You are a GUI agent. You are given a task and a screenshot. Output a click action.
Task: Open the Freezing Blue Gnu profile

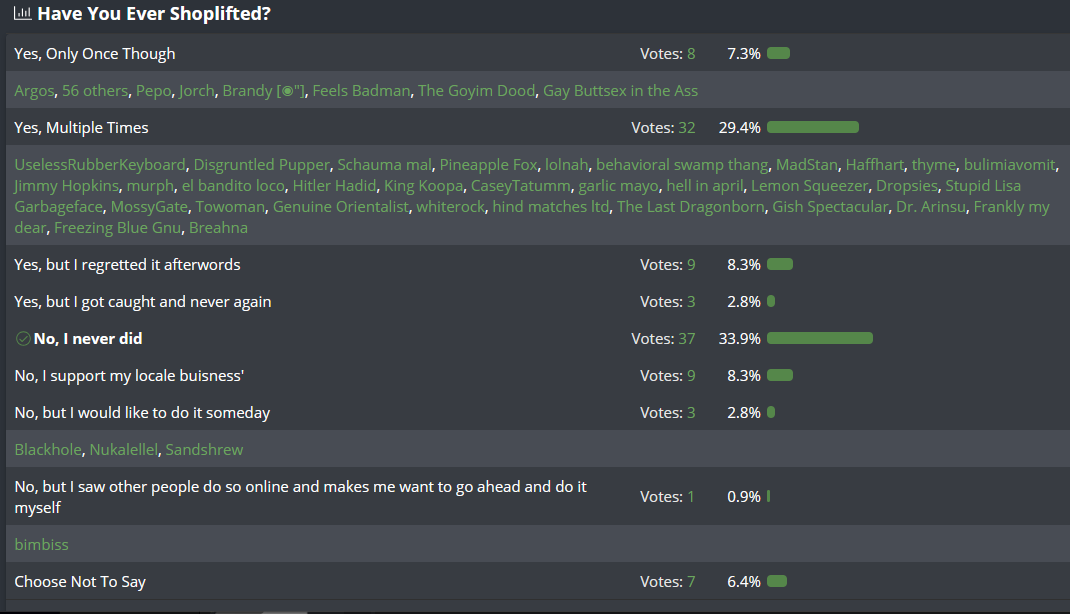117,228
